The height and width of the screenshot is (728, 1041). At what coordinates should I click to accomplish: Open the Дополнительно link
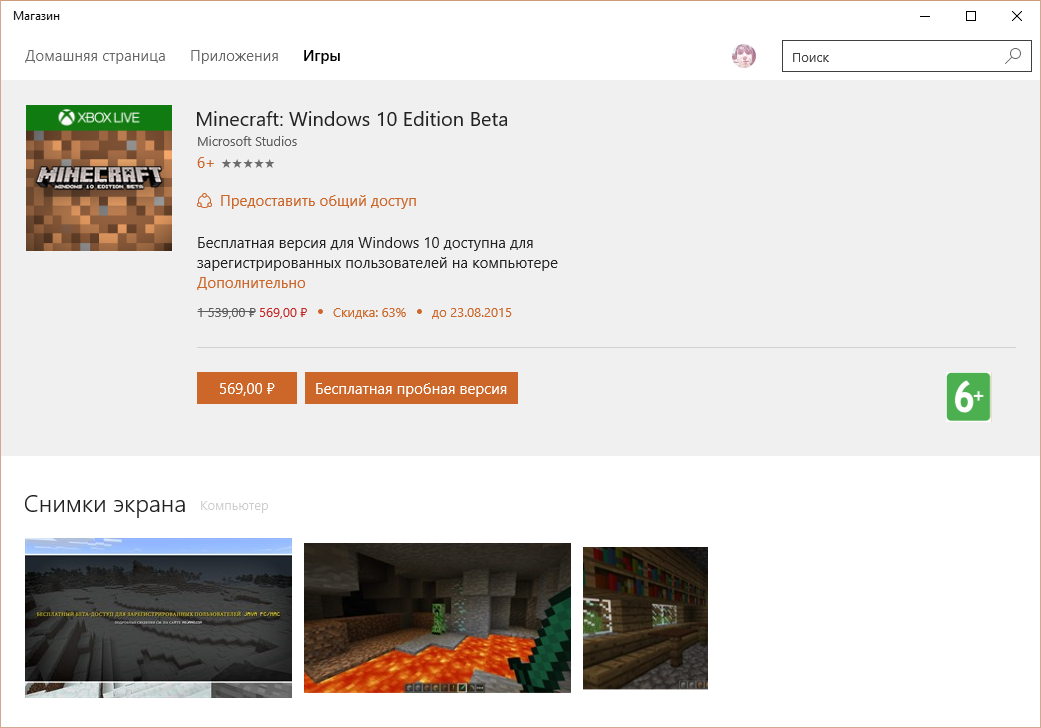[251, 283]
